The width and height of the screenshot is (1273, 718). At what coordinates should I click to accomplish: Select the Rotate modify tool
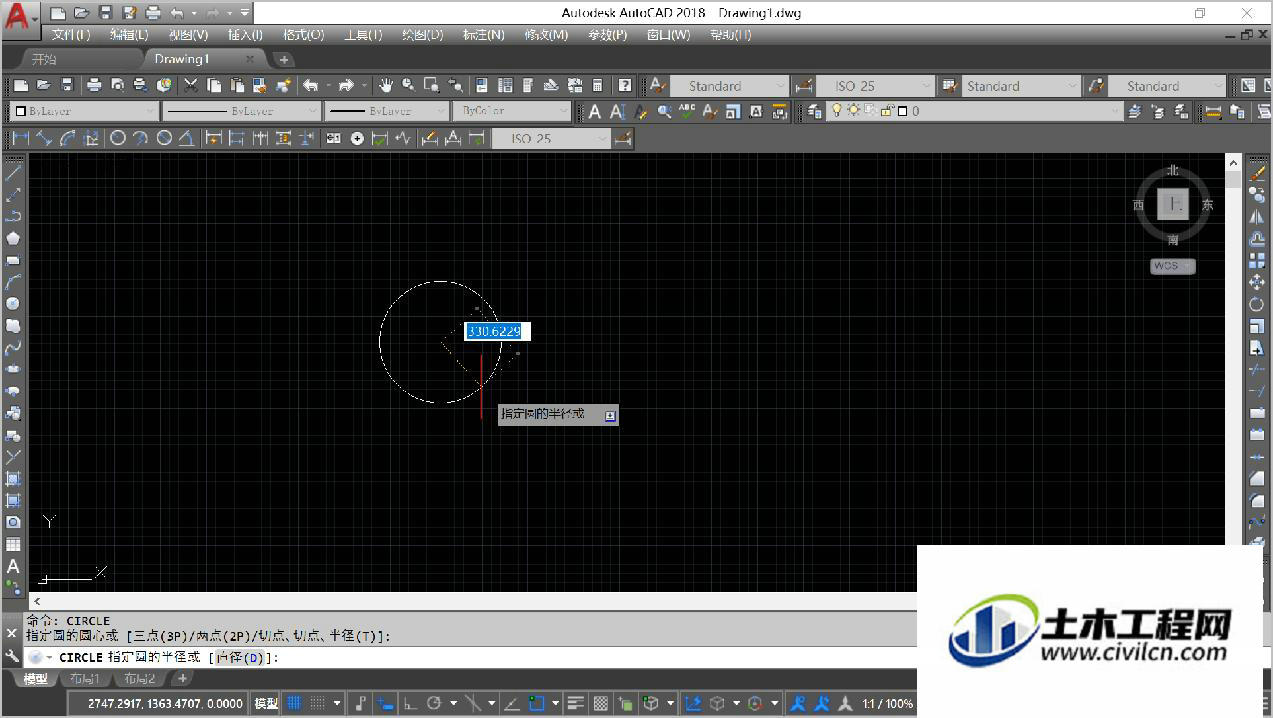pyautogui.click(x=1257, y=304)
